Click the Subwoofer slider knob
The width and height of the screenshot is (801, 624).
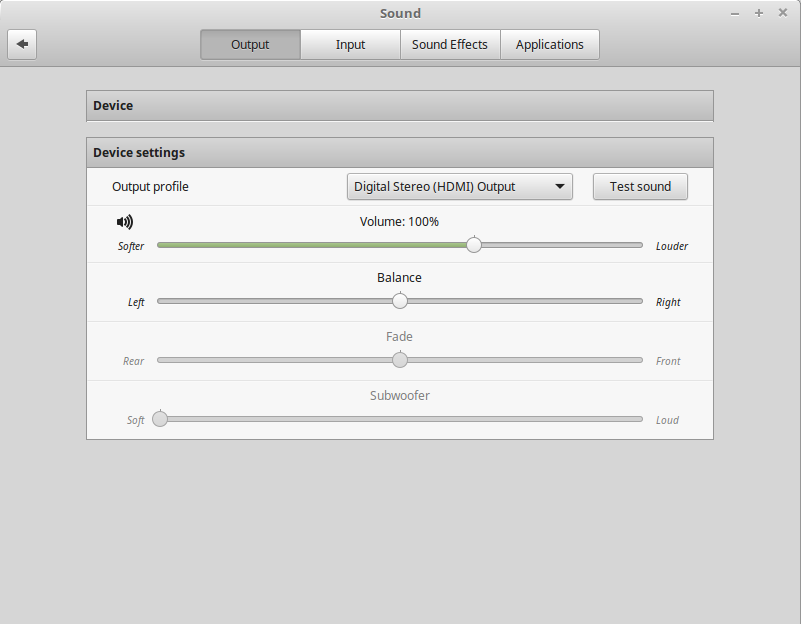pyautogui.click(x=160, y=419)
